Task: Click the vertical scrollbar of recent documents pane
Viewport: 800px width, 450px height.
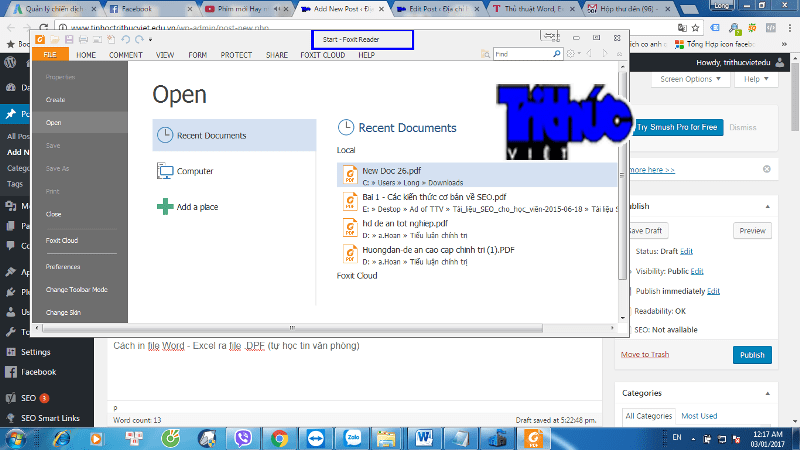Action: 622,175
